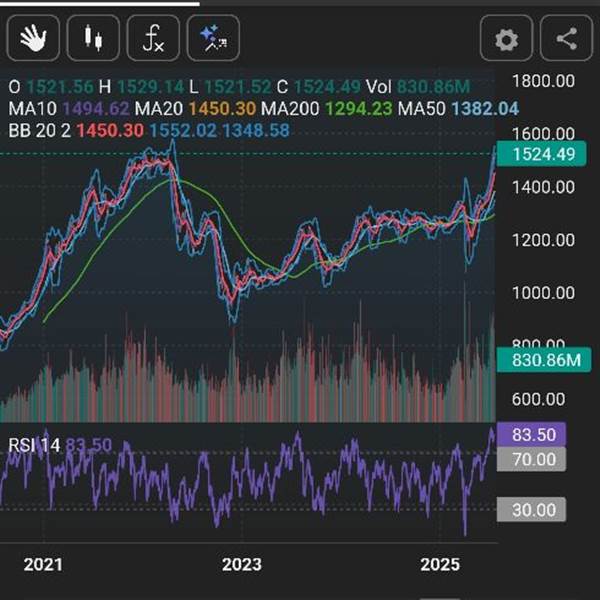This screenshot has height=600, width=600.
Task: Click the MA20 1450.30 indicator label
Action: 195,109
